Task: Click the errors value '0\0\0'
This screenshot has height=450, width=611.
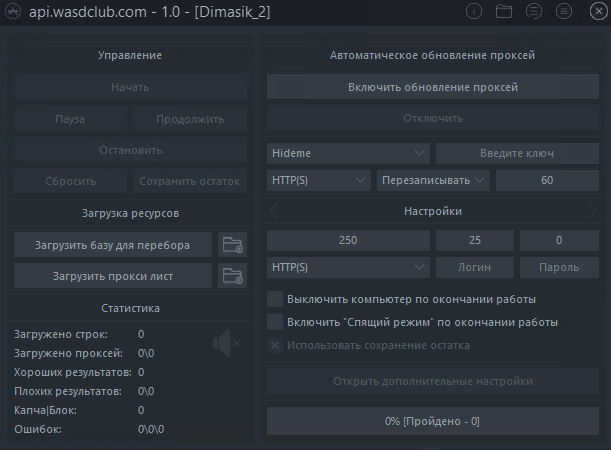Action: point(151,429)
